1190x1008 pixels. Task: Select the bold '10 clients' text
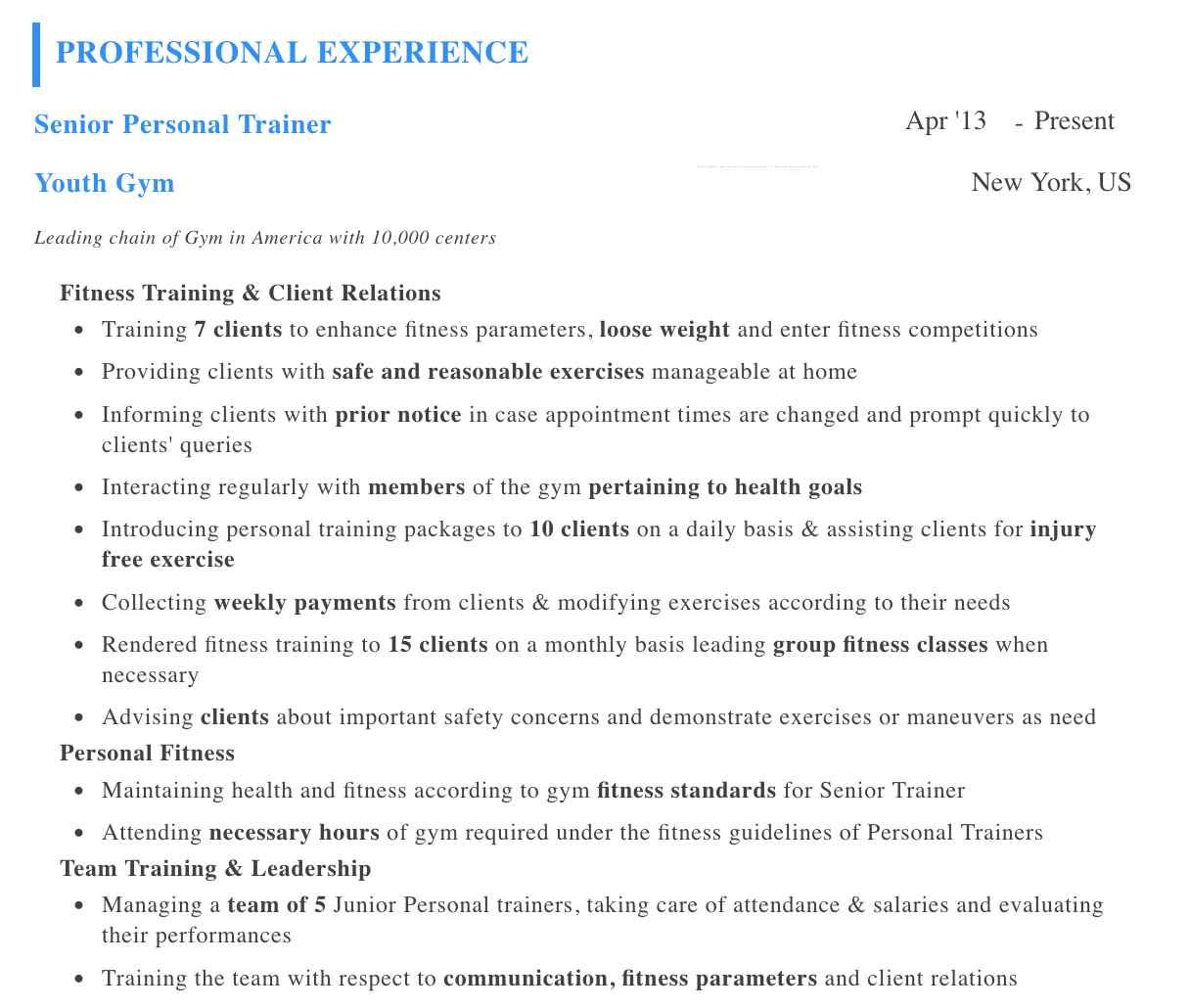579,529
